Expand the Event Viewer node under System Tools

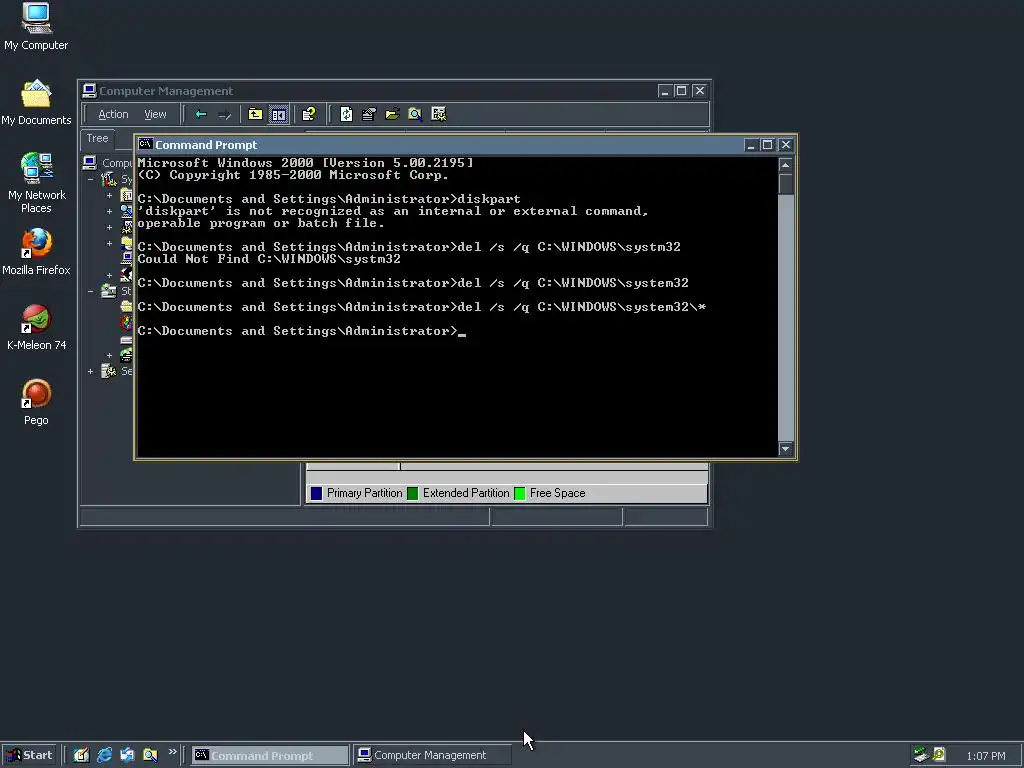pyautogui.click(x=109, y=195)
